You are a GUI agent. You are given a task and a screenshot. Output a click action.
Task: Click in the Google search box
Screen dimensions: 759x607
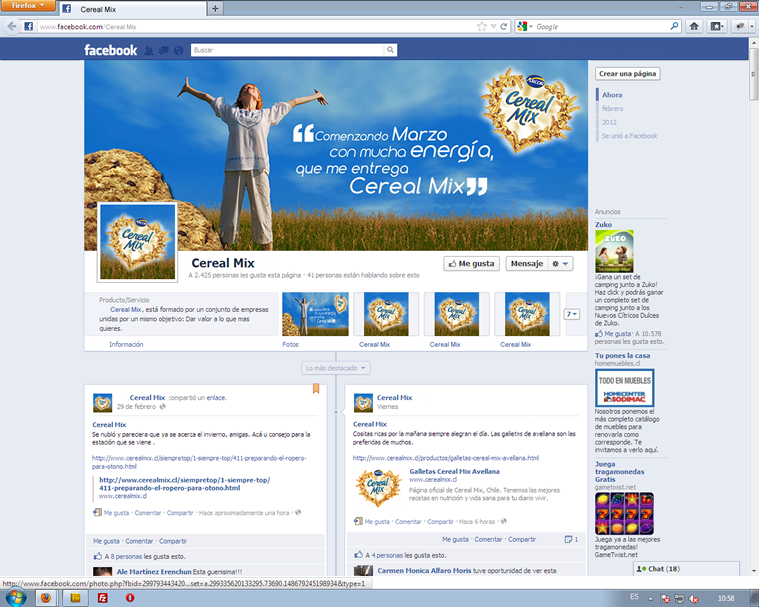click(x=601, y=27)
